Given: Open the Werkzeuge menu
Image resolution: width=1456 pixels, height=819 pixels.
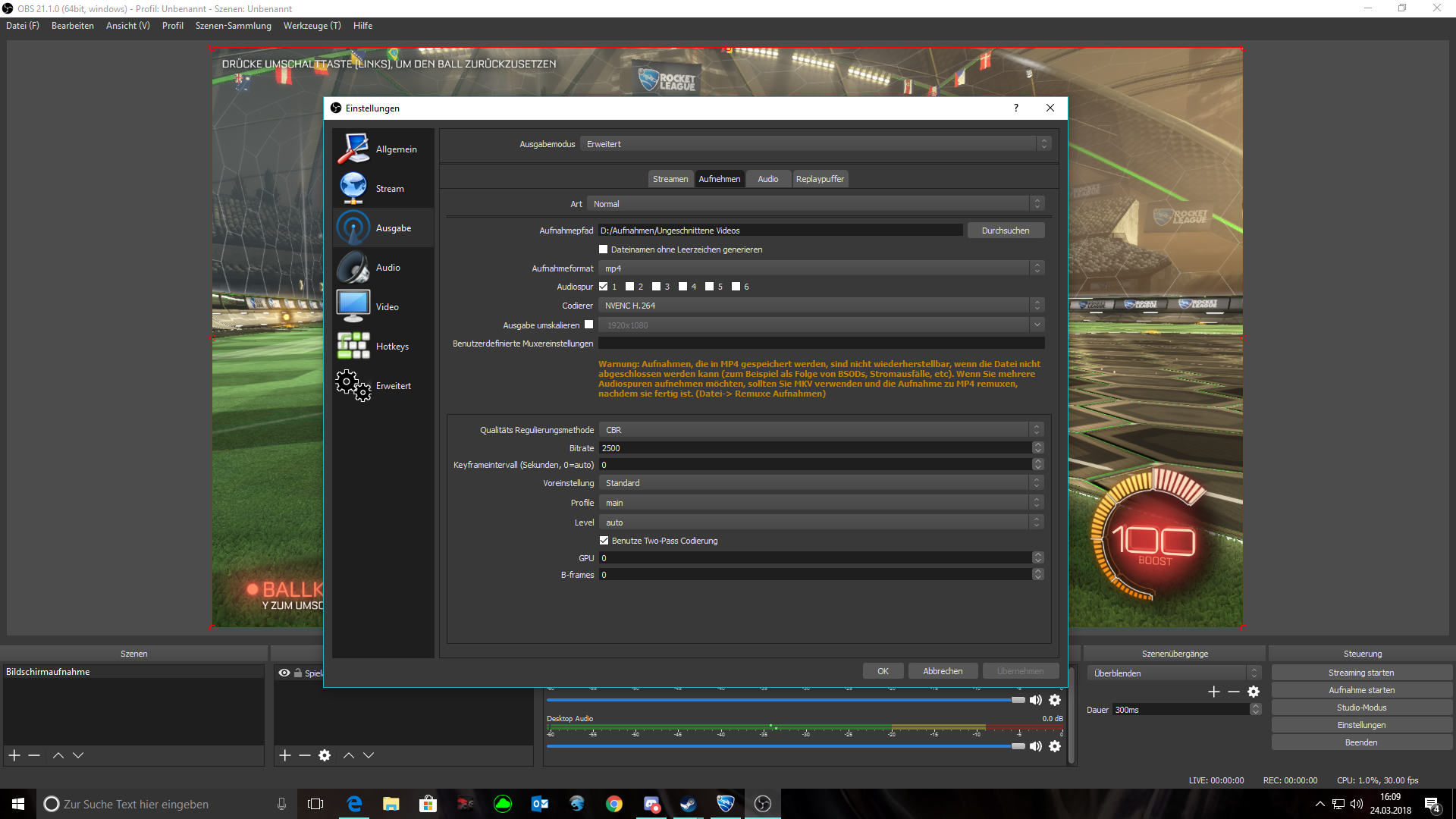Looking at the screenshot, I should point(312,26).
